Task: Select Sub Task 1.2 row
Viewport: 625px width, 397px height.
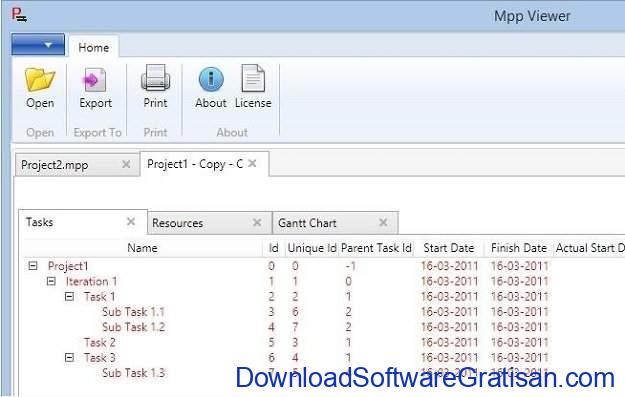Action: 133,327
